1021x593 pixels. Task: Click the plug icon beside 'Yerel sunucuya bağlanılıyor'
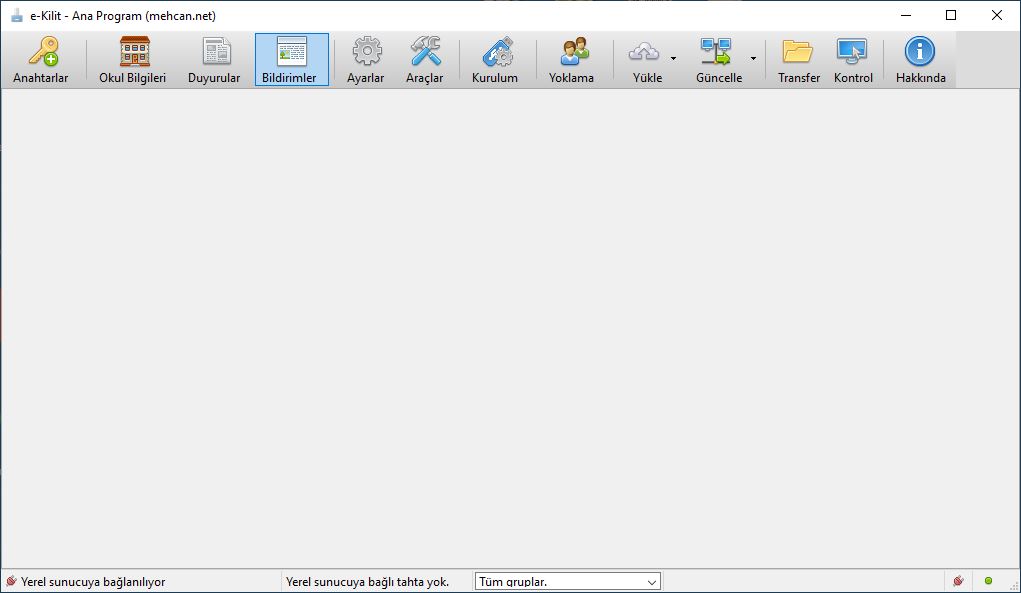click(x=11, y=581)
